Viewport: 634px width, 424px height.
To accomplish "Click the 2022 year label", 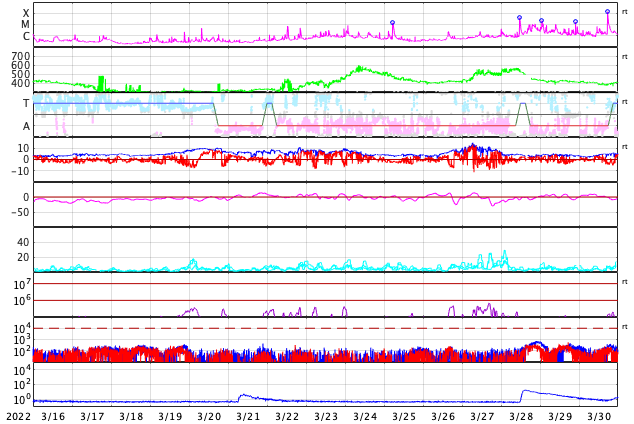I will pos(19,417).
